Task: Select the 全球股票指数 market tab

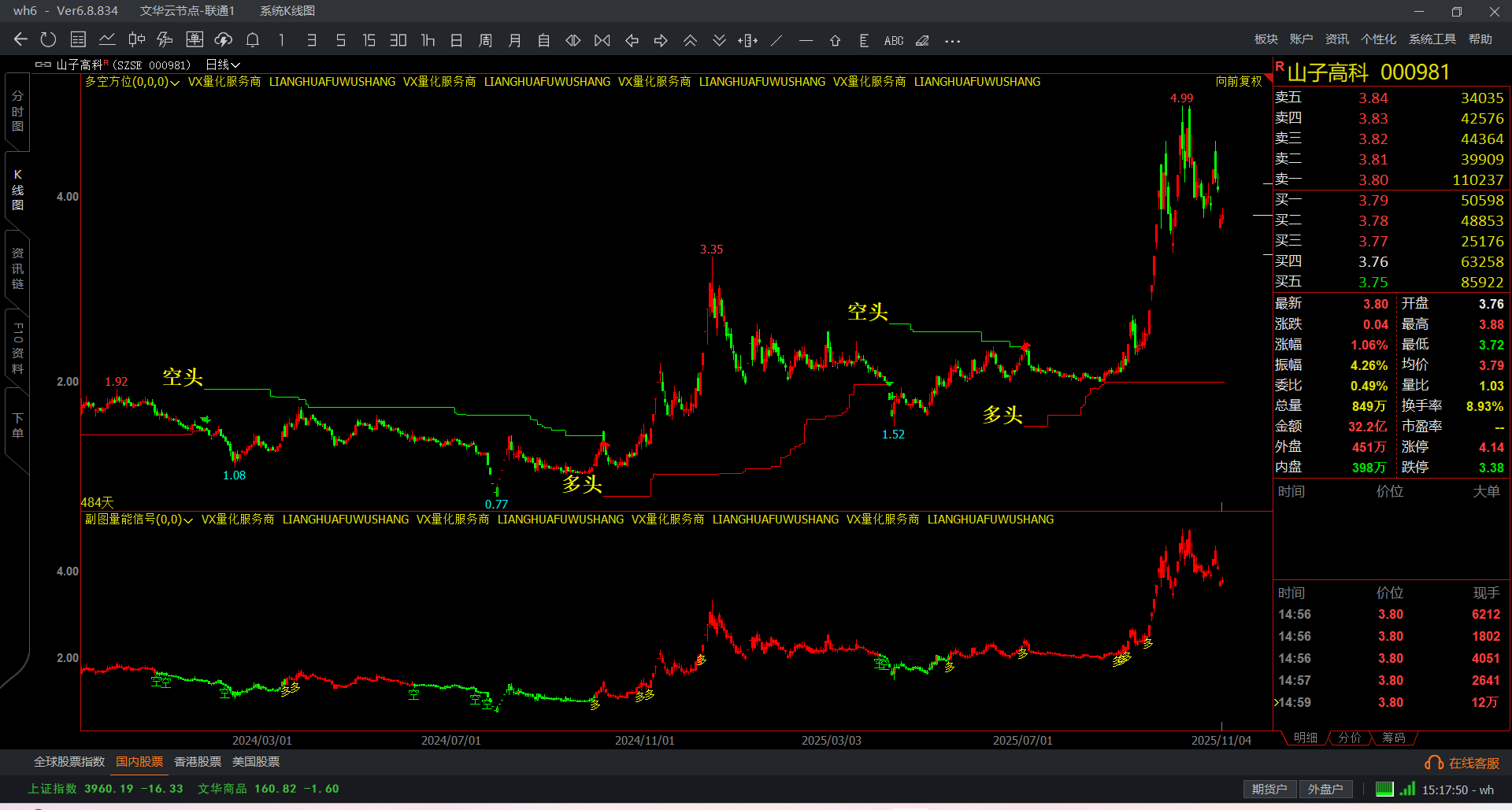Action: pyautogui.click(x=69, y=762)
